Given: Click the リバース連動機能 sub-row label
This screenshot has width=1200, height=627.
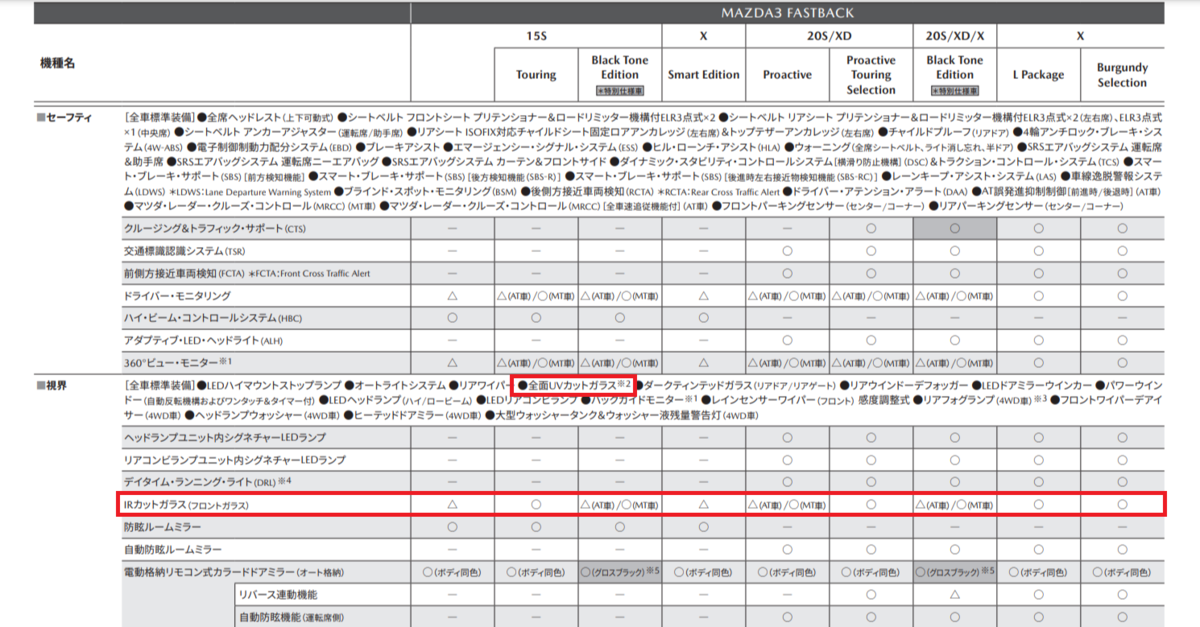Looking at the screenshot, I should (276, 594).
